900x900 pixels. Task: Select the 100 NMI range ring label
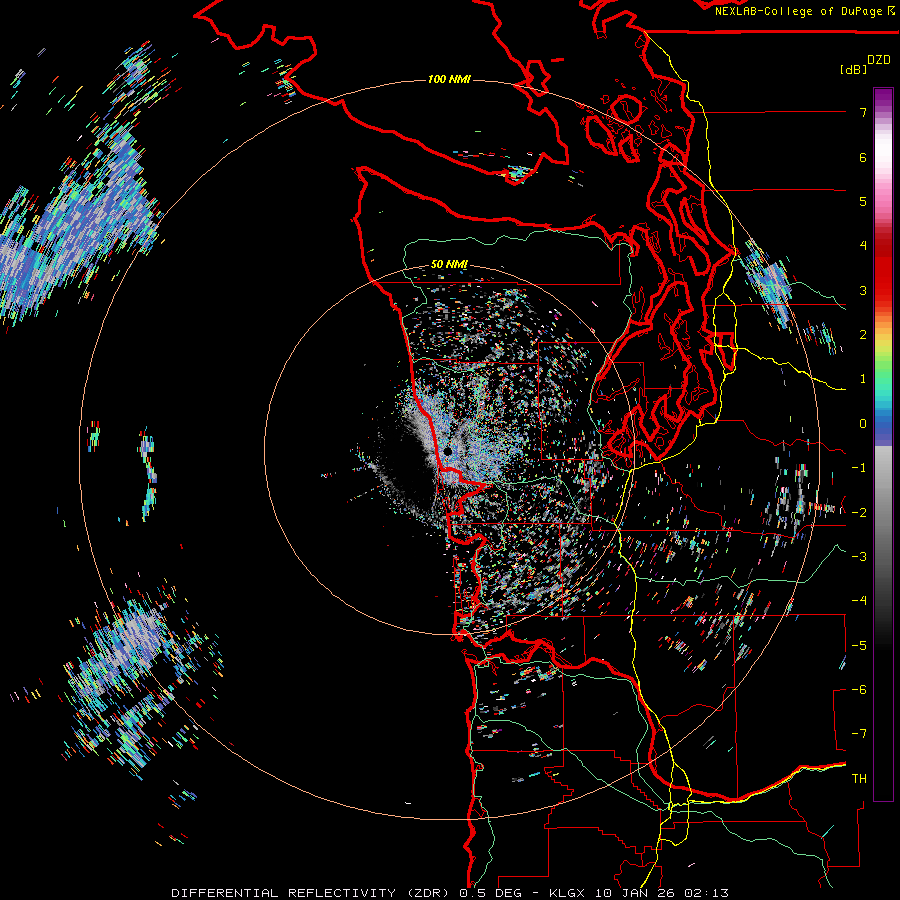coord(449,79)
